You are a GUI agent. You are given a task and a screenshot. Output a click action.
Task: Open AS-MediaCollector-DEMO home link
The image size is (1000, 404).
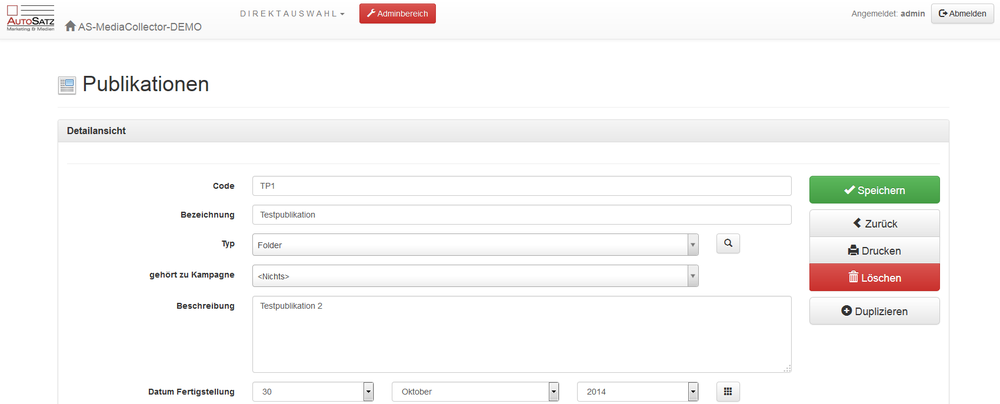pos(133,27)
